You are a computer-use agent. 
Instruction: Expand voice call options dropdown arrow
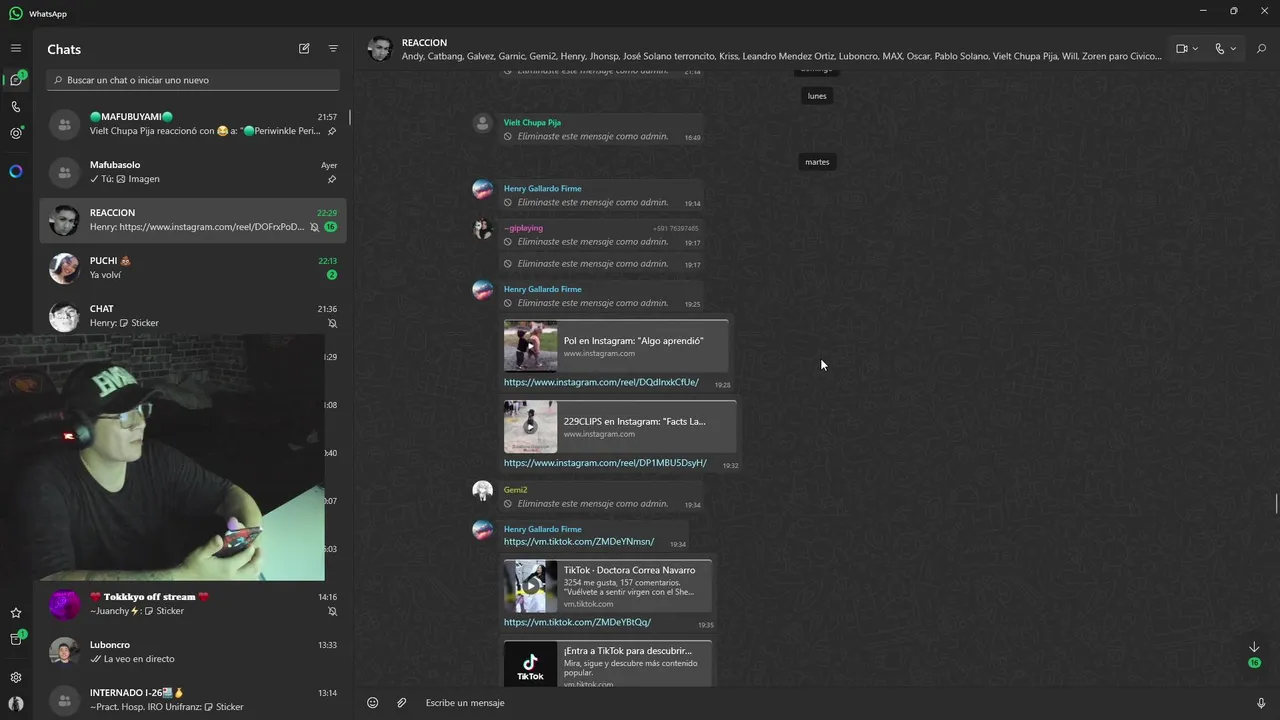point(1233,49)
